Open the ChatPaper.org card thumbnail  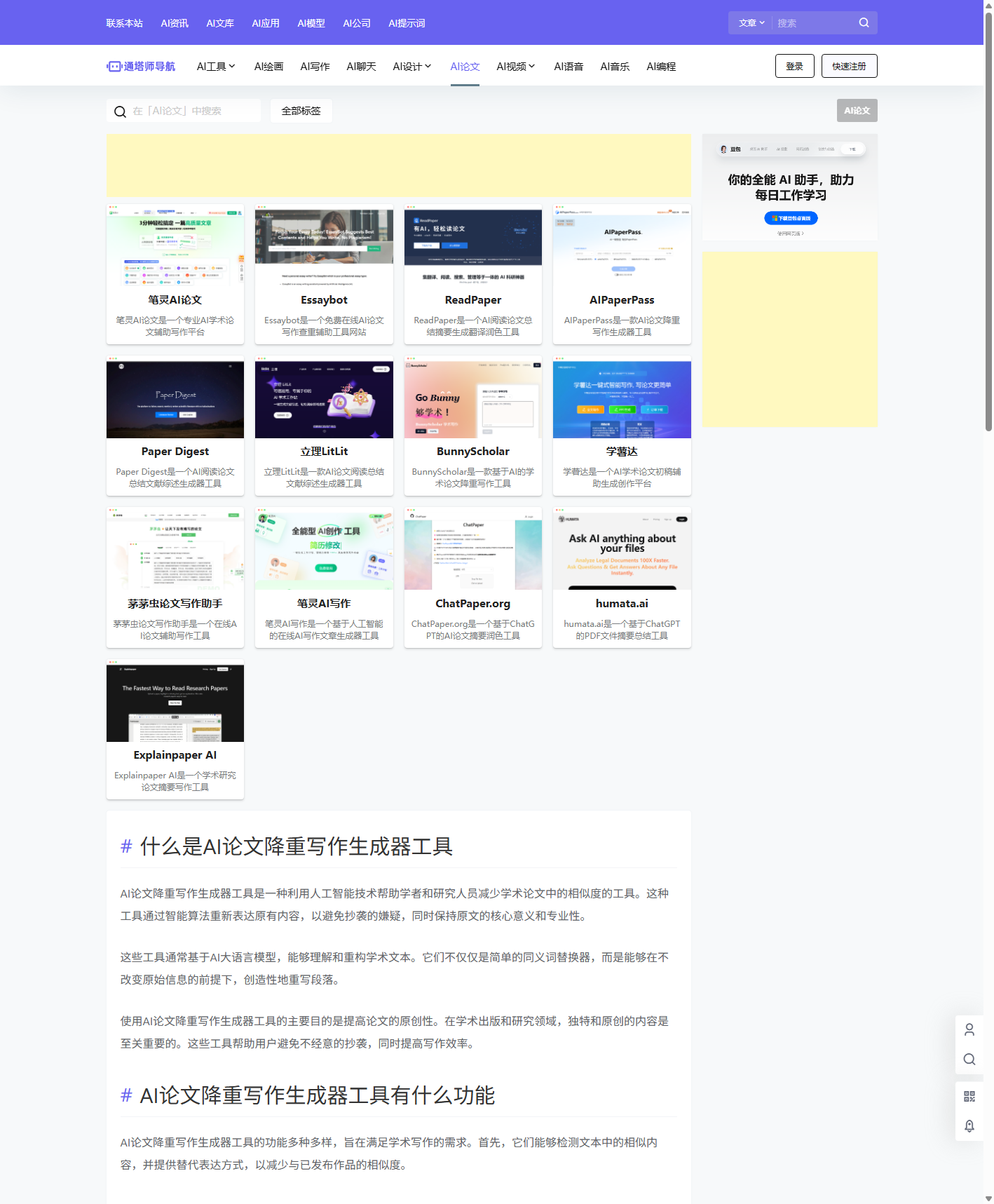pyautogui.click(x=473, y=549)
